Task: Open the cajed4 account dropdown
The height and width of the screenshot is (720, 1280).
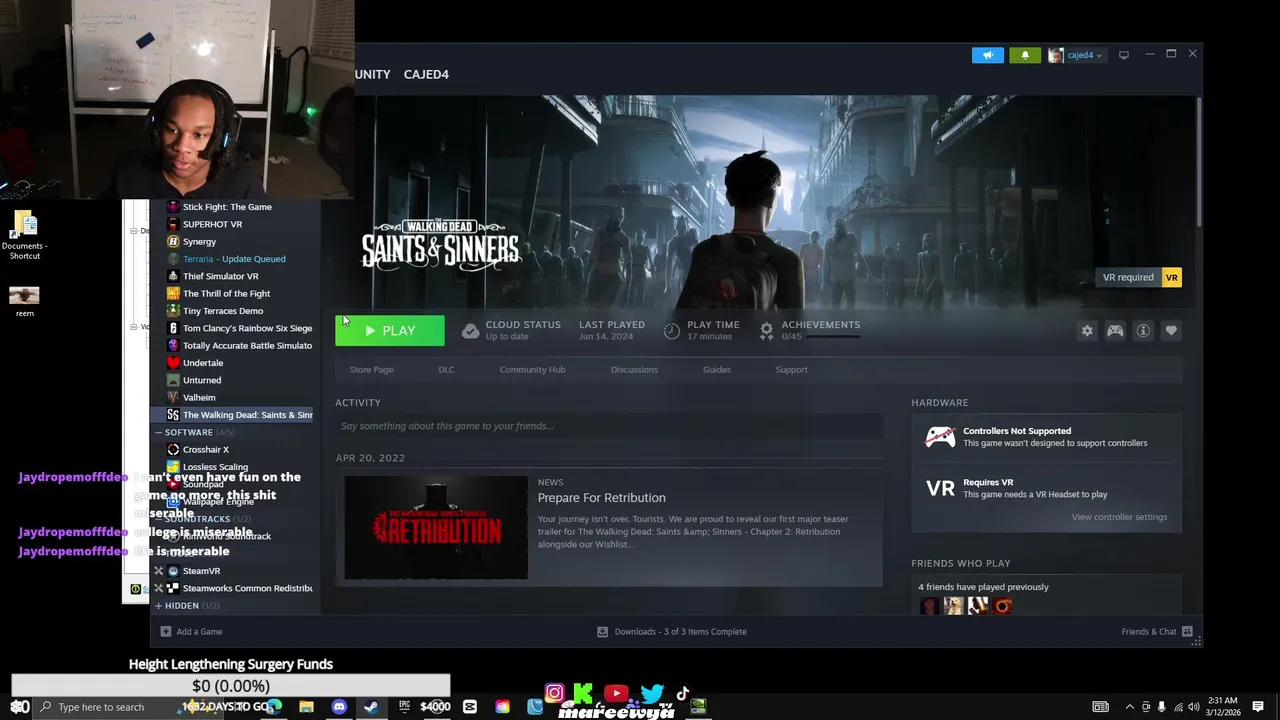Action: [x=1075, y=55]
